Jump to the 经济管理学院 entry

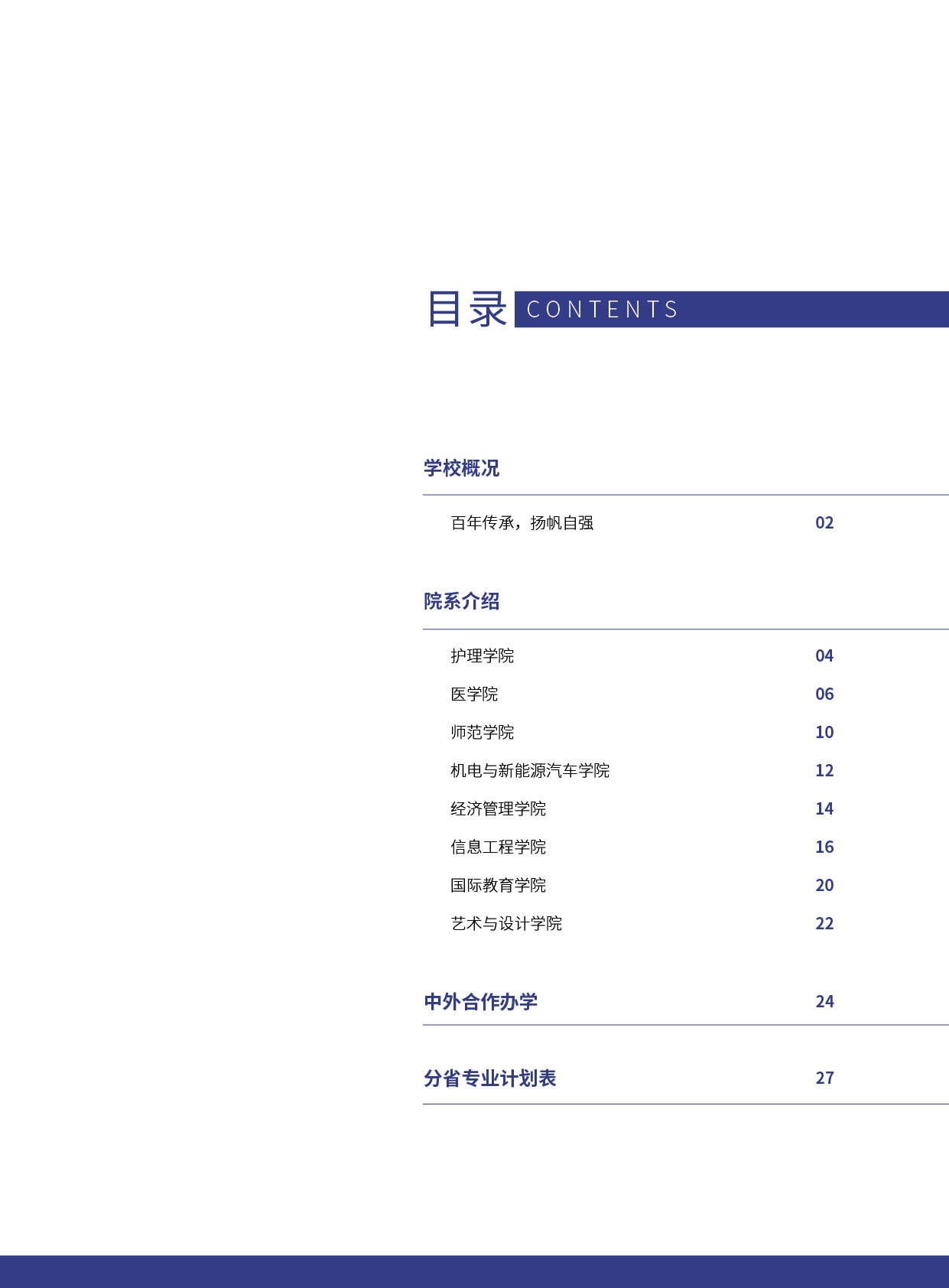tap(498, 809)
